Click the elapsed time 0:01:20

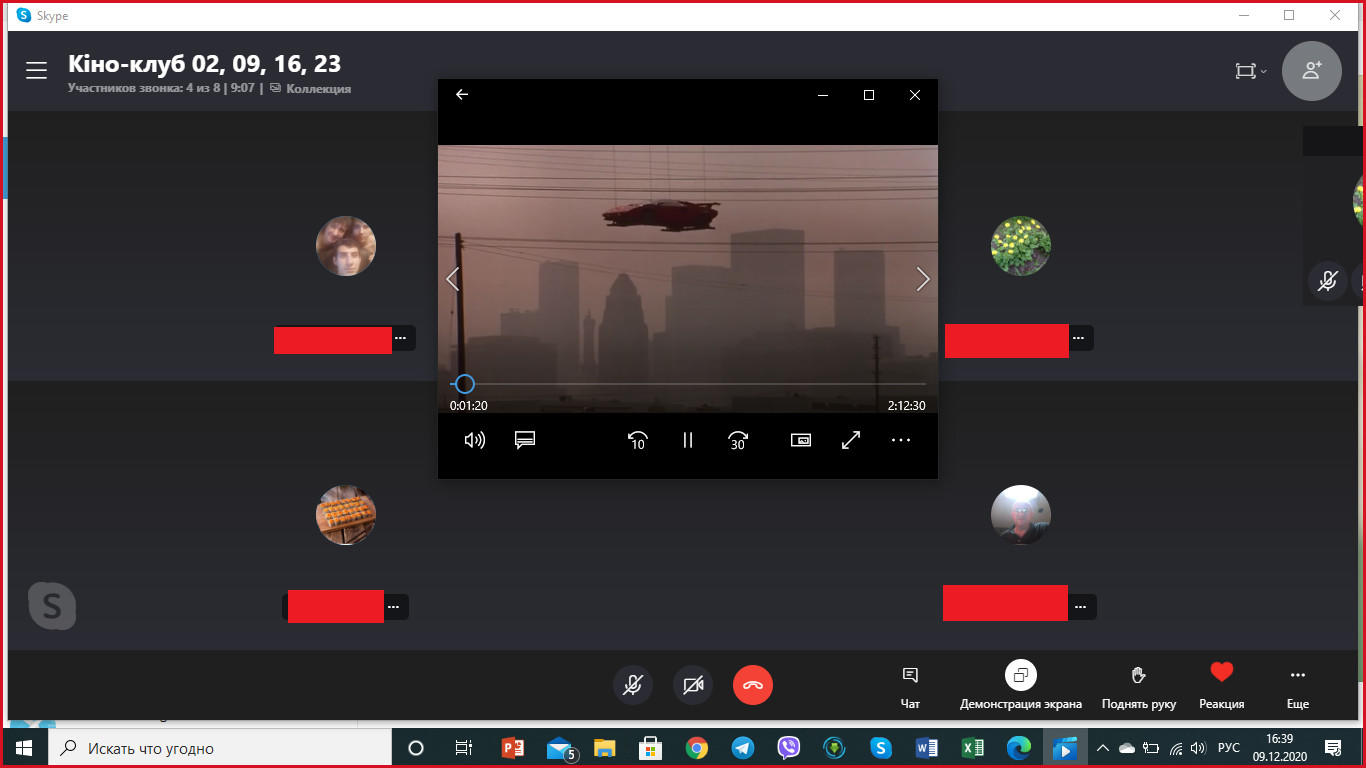click(469, 406)
